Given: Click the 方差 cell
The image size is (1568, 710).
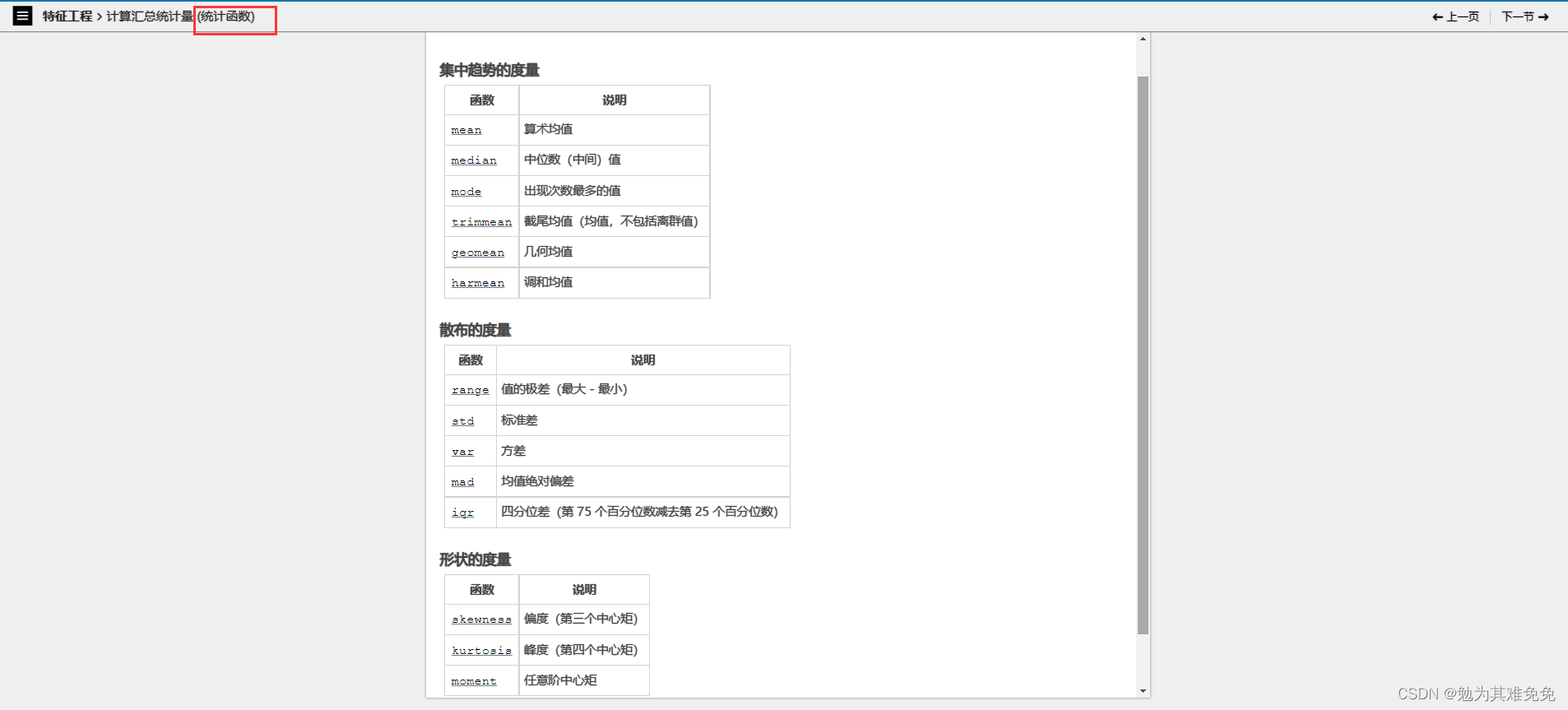Looking at the screenshot, I should [643, 451].
